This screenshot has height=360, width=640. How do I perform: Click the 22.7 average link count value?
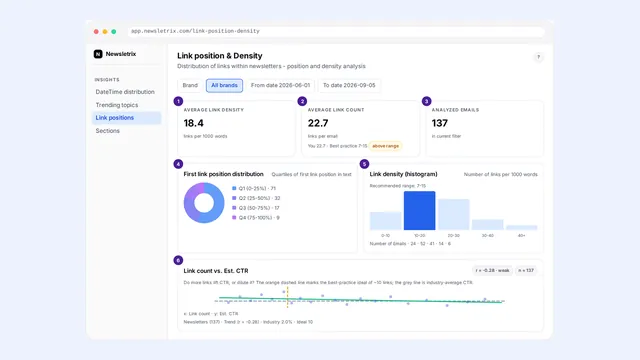tap(318, 123)
